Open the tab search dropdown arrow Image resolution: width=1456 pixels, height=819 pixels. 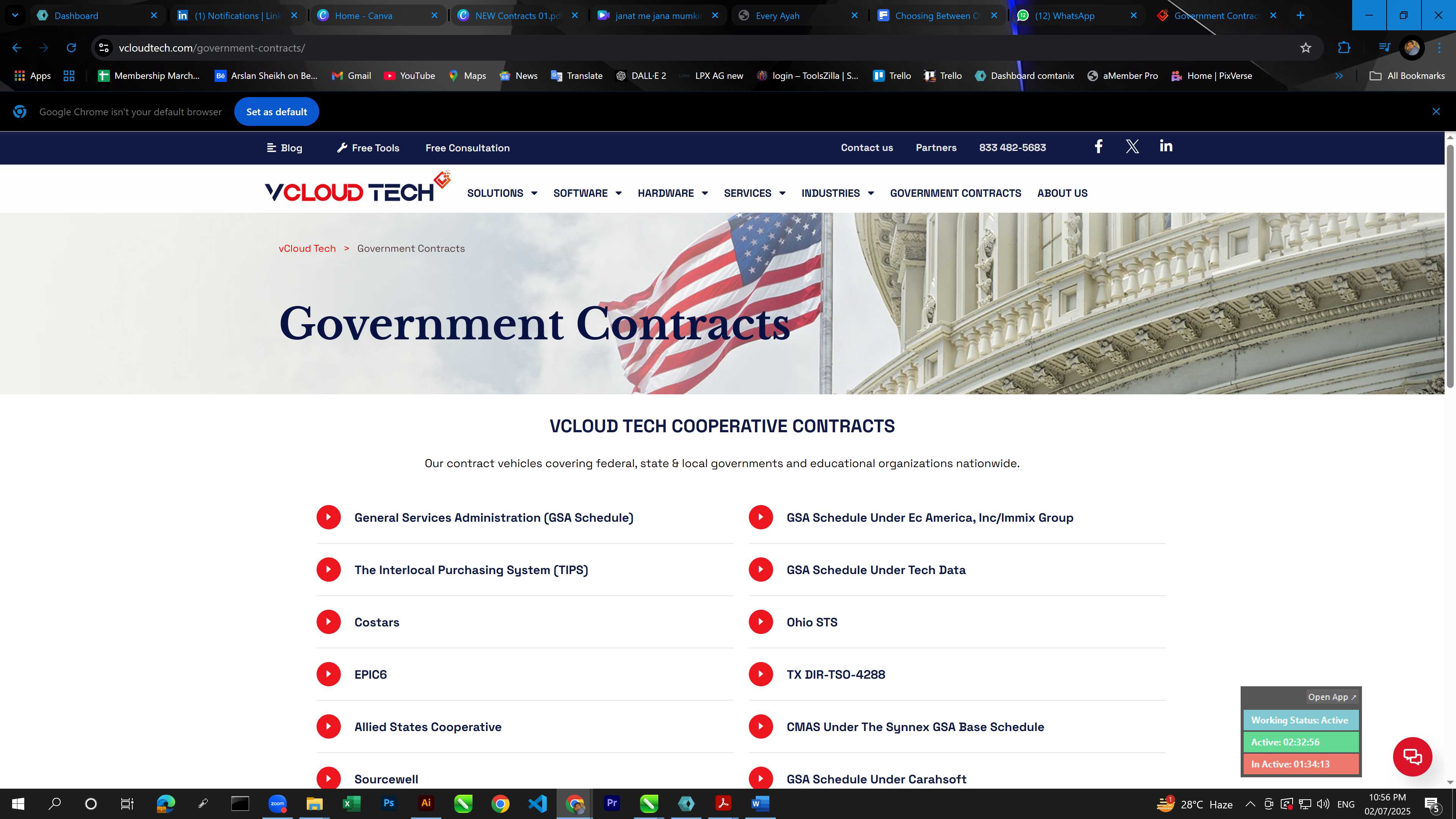15,15
